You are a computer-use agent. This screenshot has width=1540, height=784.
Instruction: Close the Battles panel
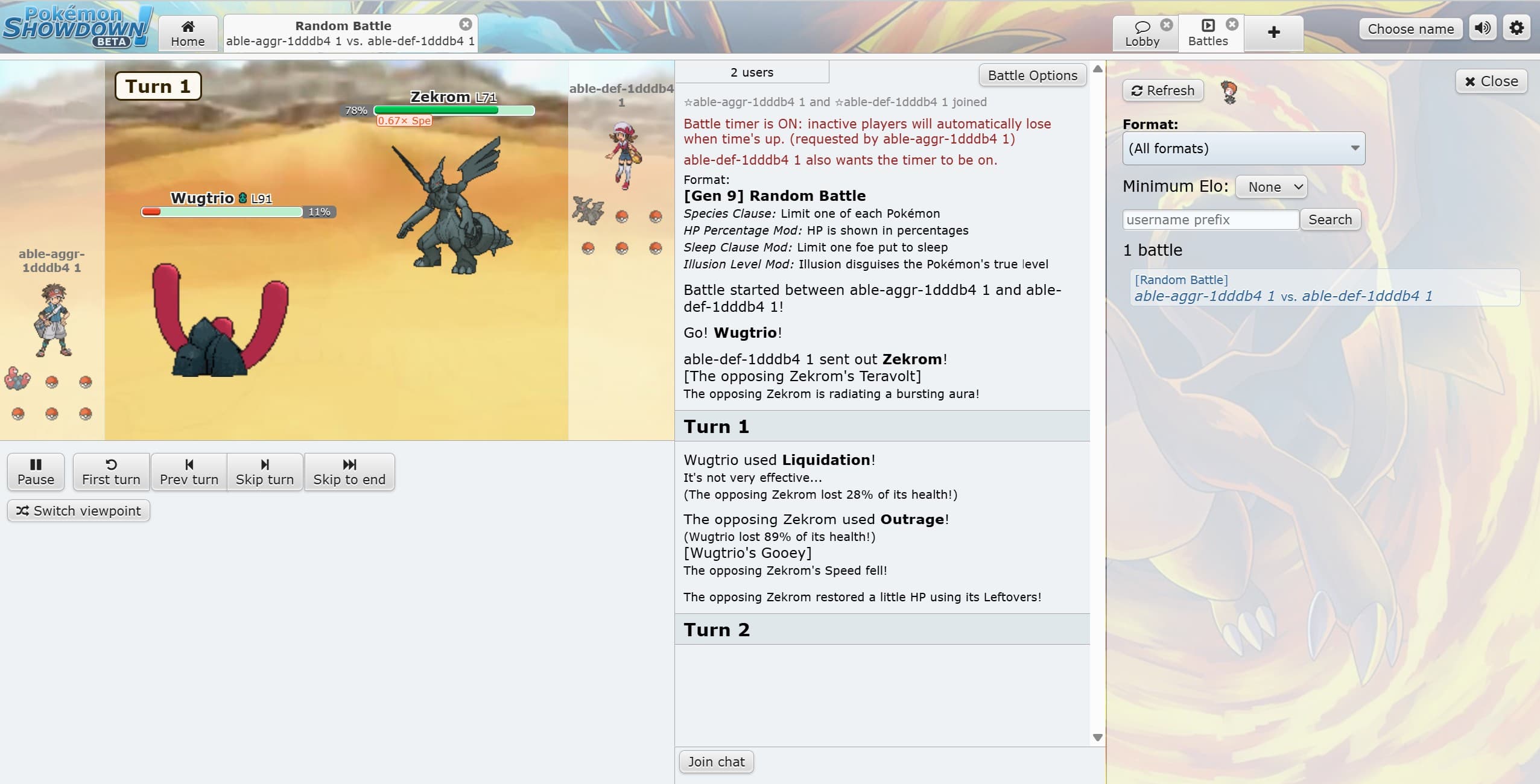(1491, 81)
